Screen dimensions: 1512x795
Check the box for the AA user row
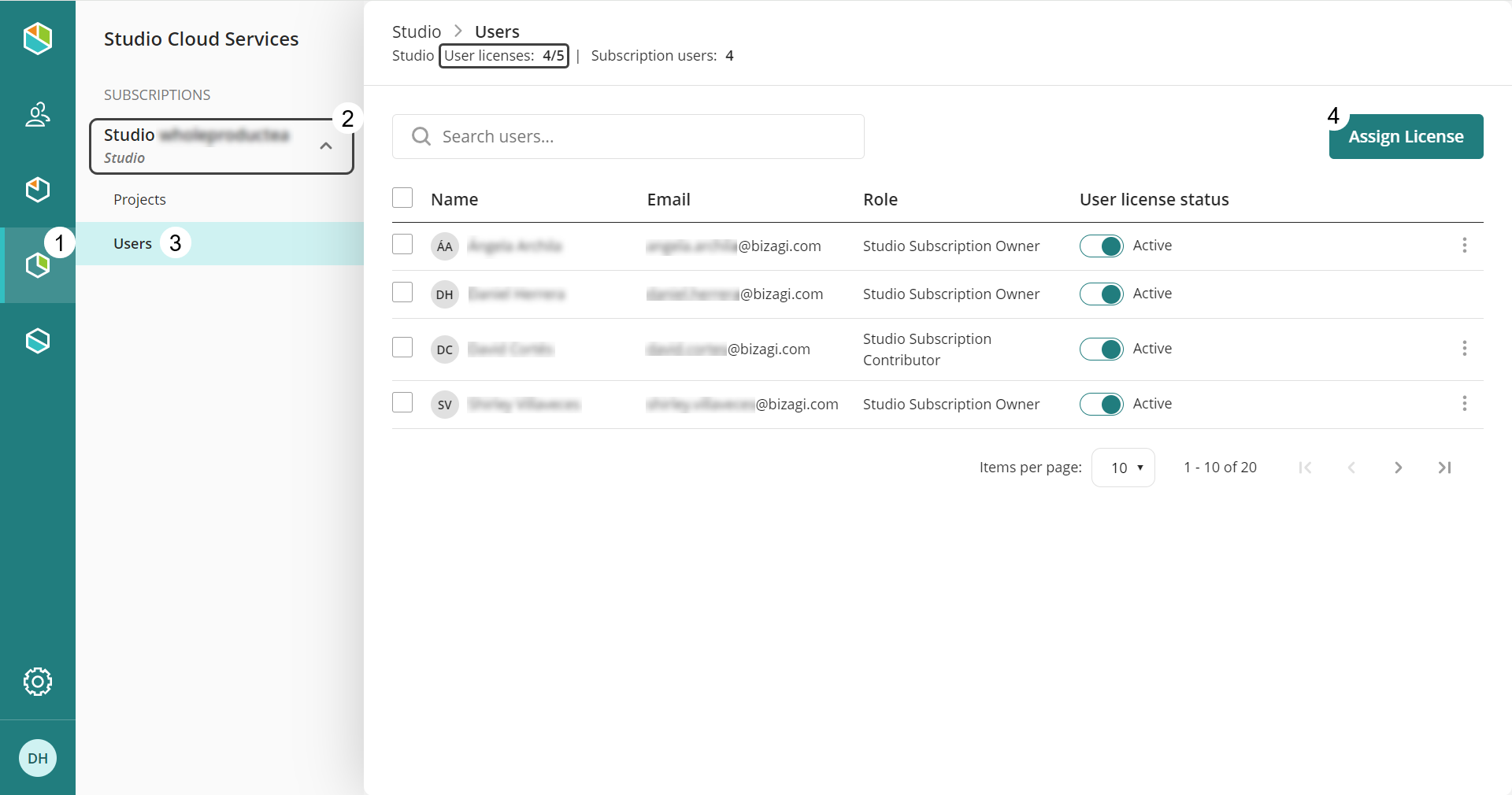(402, 244)
